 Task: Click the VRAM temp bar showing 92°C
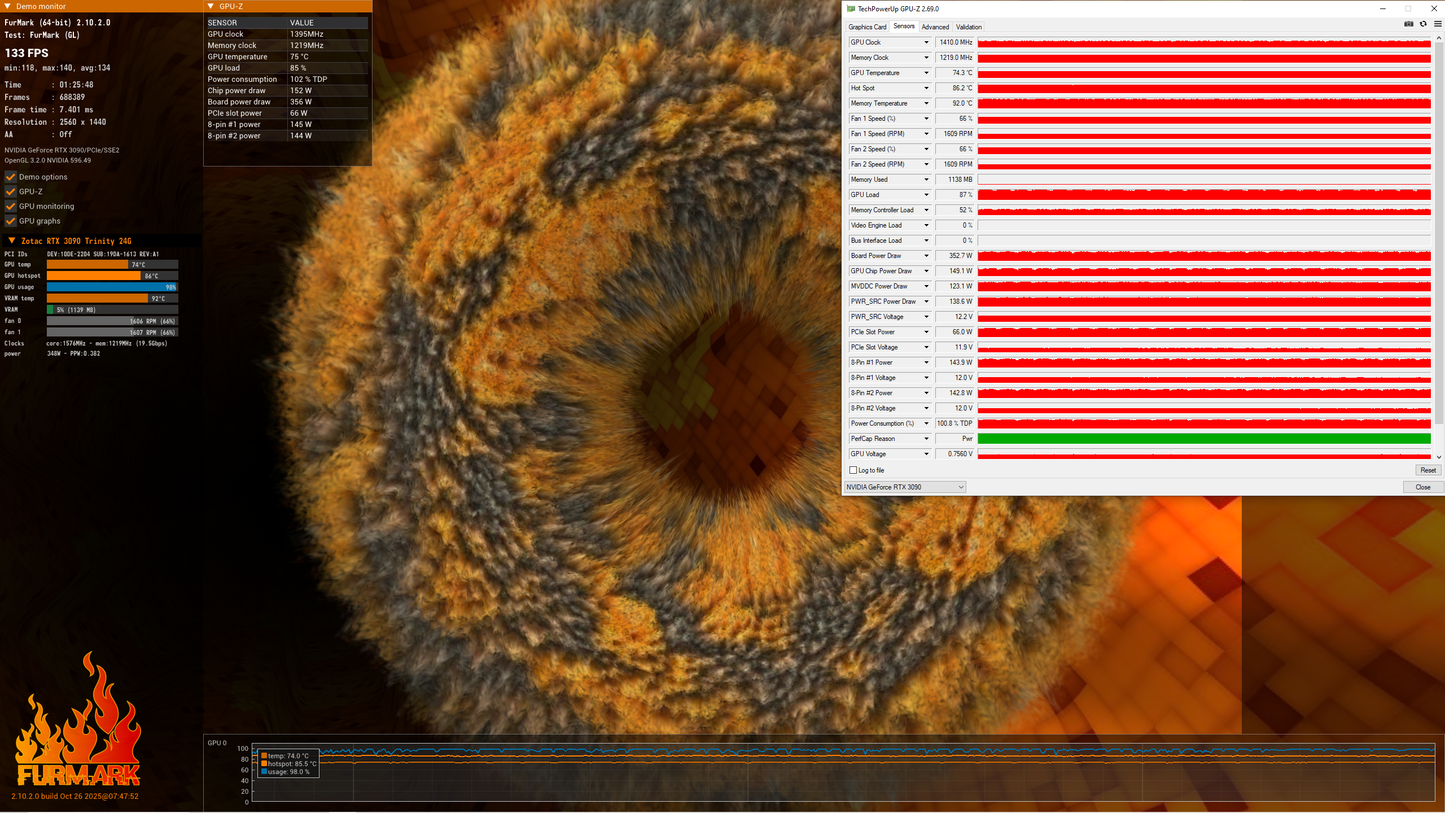click(x=112, y=299)
